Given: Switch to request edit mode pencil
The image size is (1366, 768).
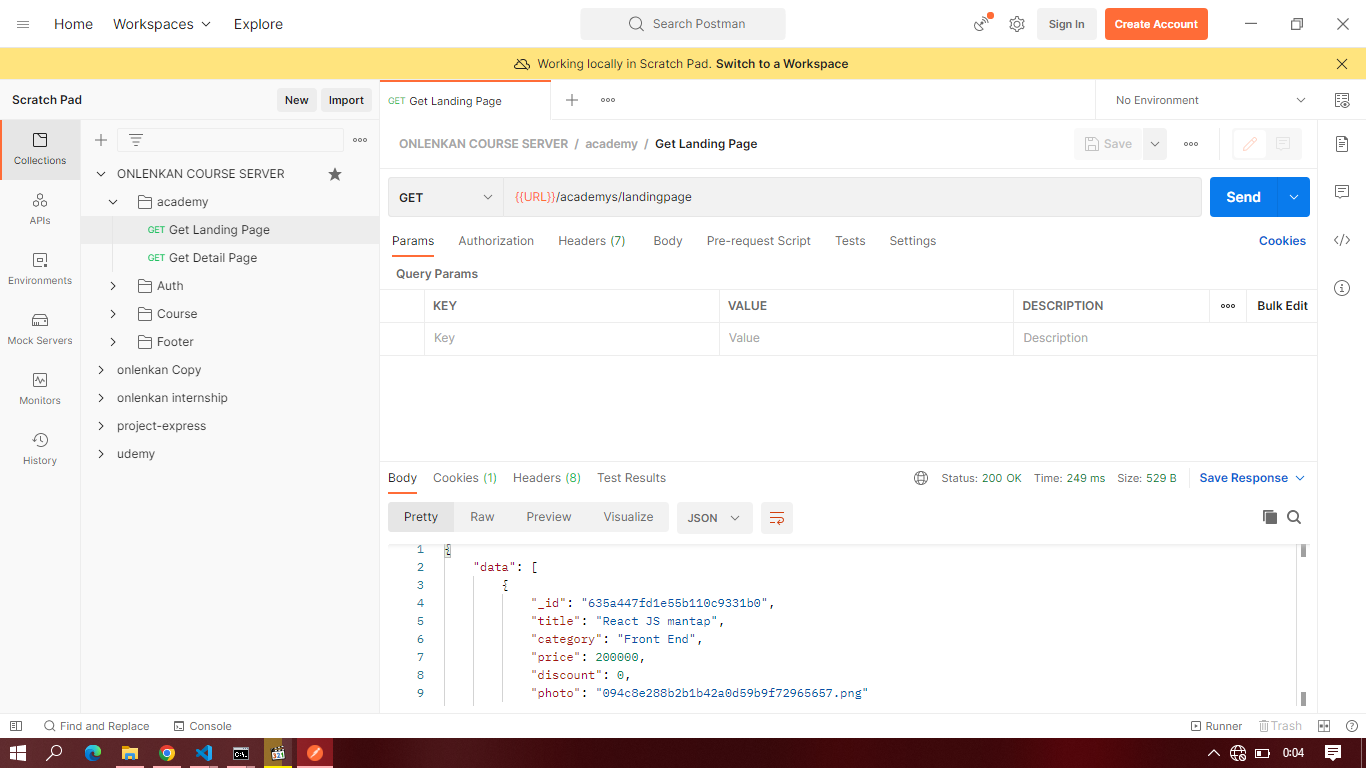Looking at the screenshot, I should pyautogui.click(x=1249, y=144).
